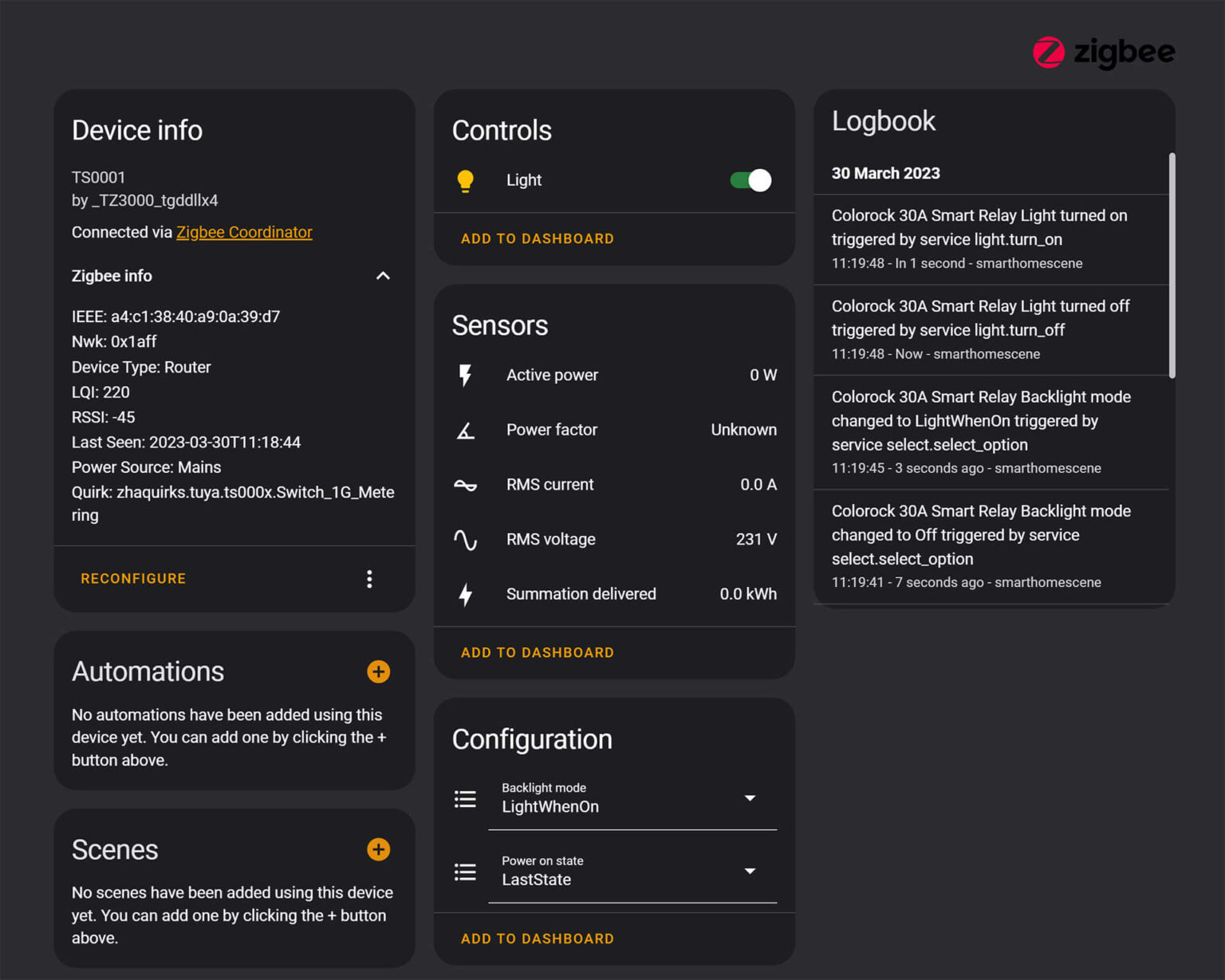Add Controls card to dashboard
1225x980 pixels.
pos(537,238)
